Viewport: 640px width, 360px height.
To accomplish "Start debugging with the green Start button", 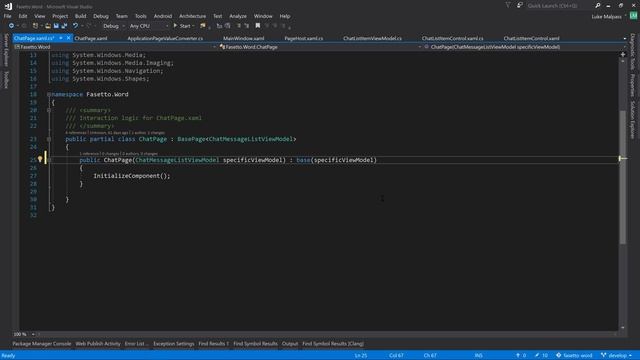I will (x=182, y=26).
